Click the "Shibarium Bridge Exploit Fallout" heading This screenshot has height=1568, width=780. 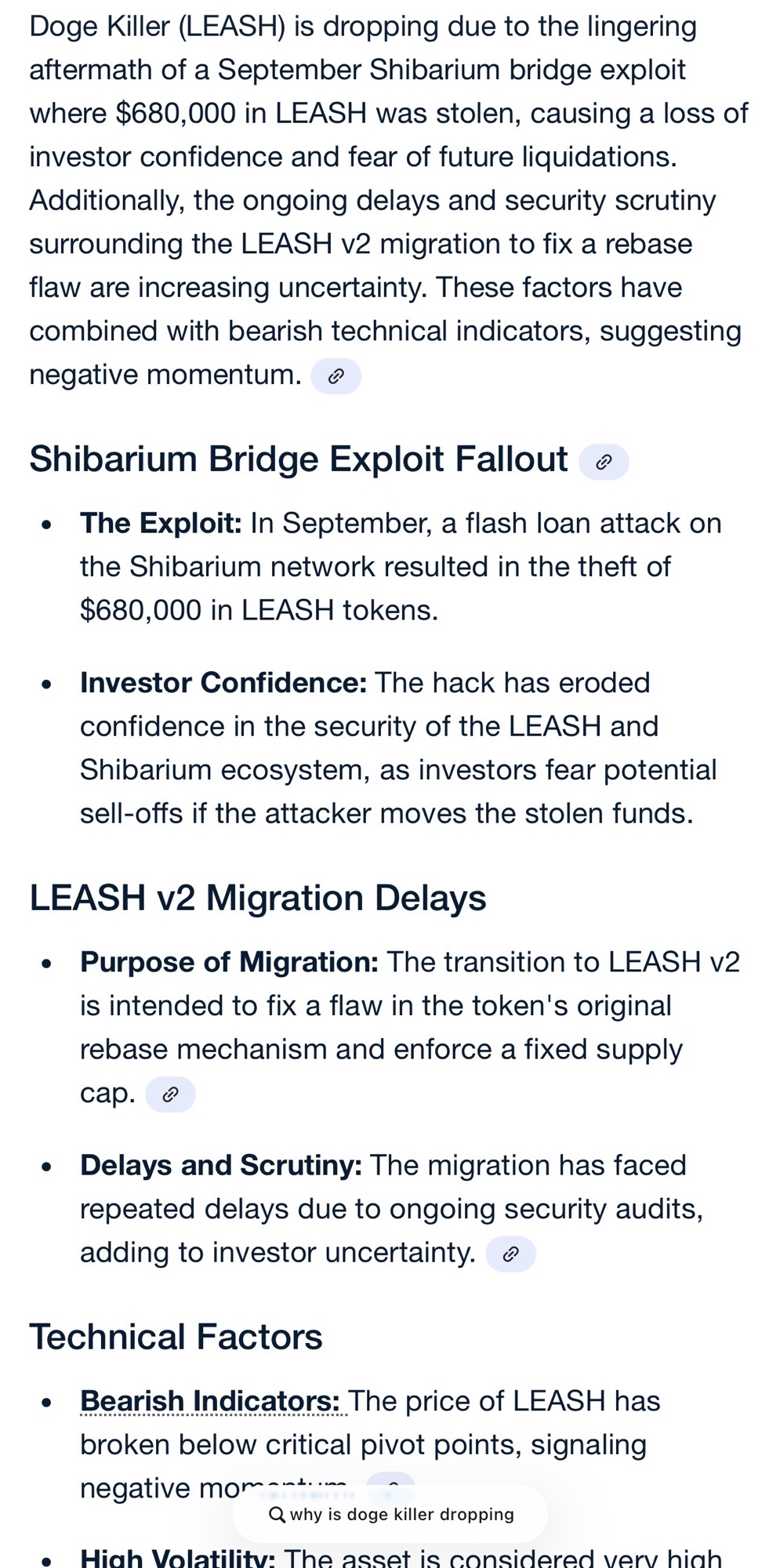pos(299,459)
